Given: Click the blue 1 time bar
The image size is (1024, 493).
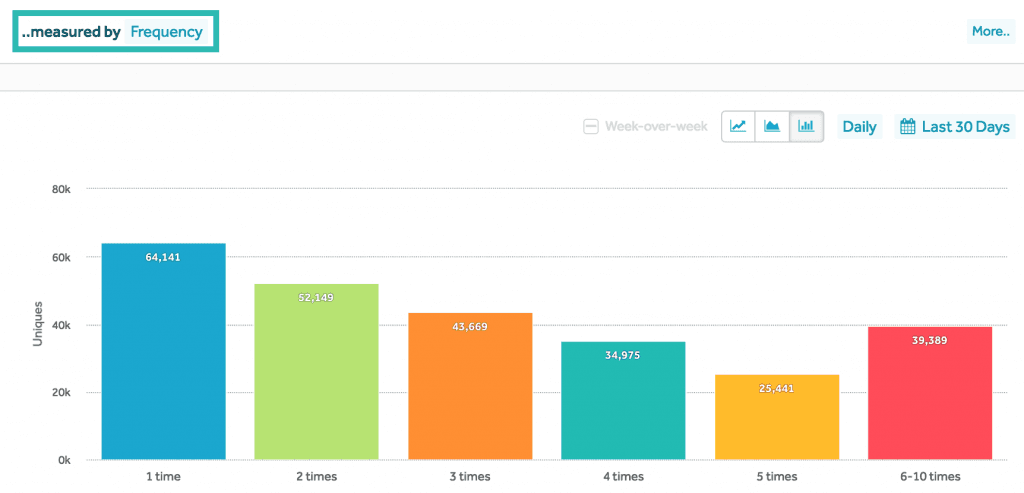Looking at the screenshot, I should (x=163, y=360).
